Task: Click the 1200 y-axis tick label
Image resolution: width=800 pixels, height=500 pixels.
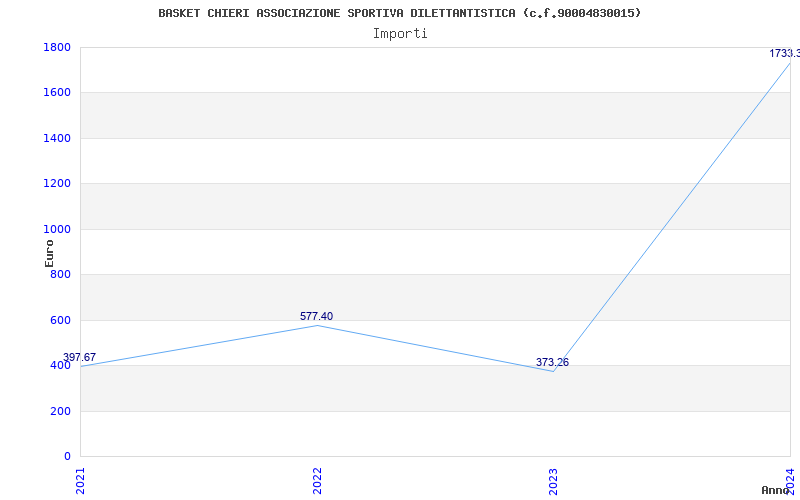Action: [57, 184]
